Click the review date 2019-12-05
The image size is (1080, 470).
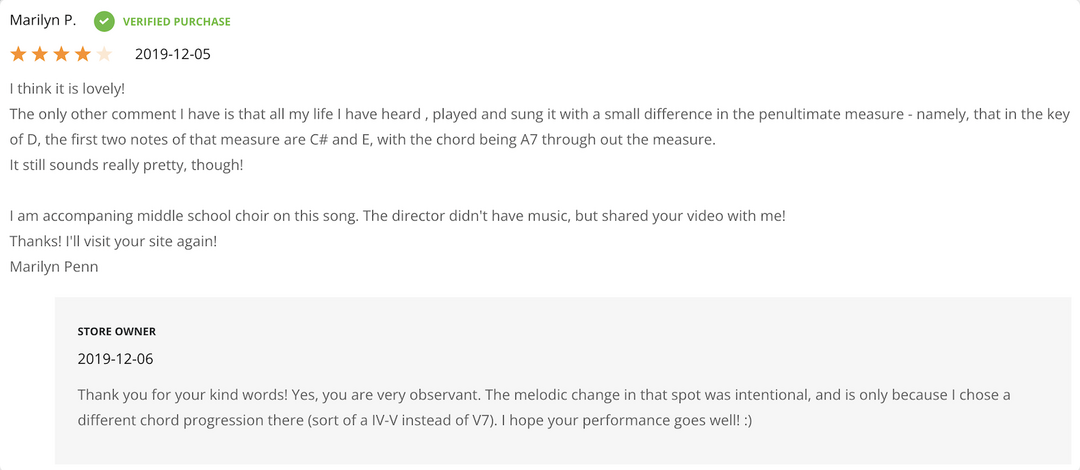[x=172, y=54]
